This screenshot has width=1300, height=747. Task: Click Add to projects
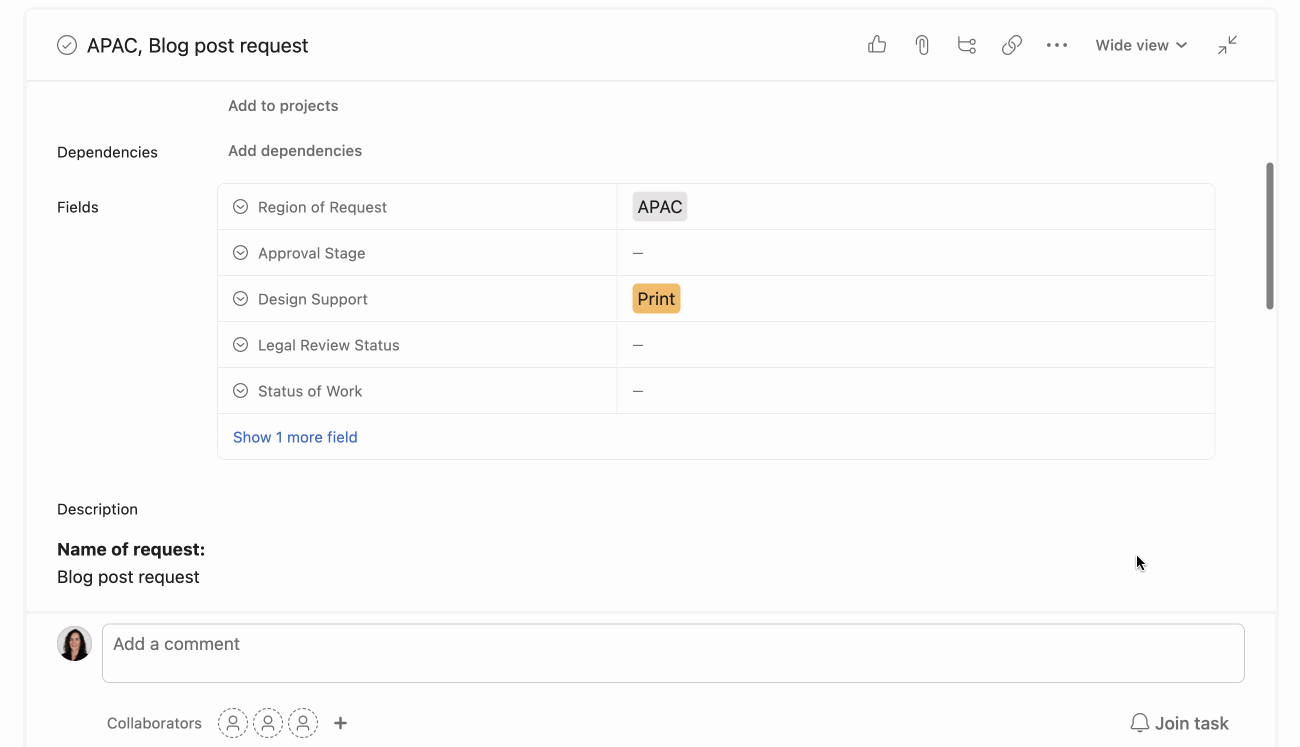click(283, 105)
